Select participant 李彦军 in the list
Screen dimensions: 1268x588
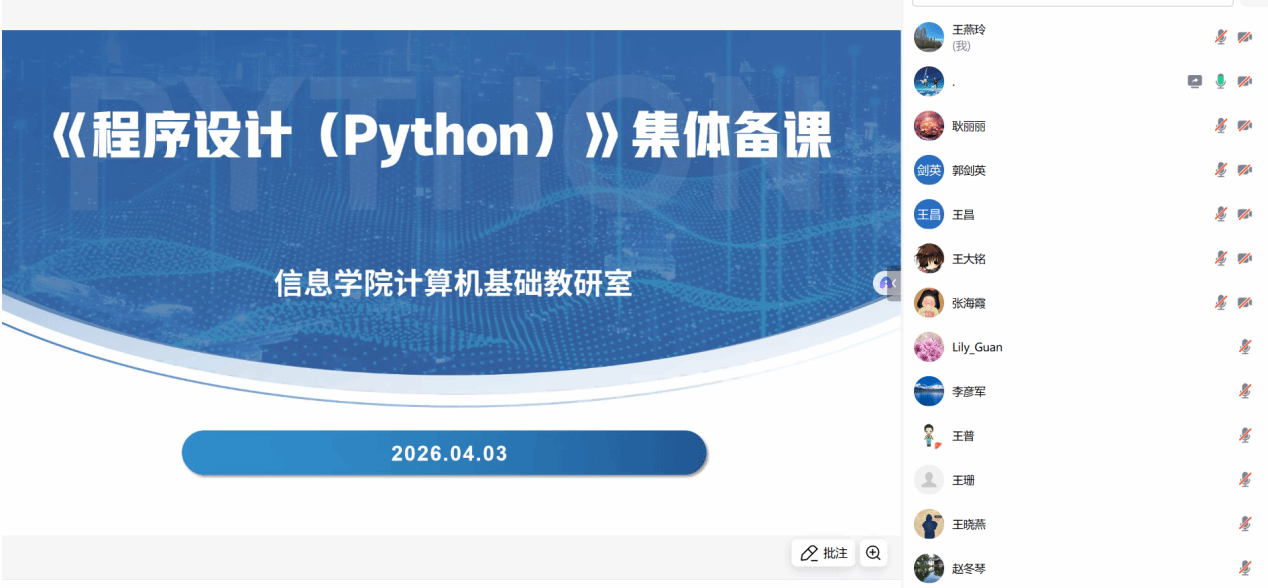968,391
